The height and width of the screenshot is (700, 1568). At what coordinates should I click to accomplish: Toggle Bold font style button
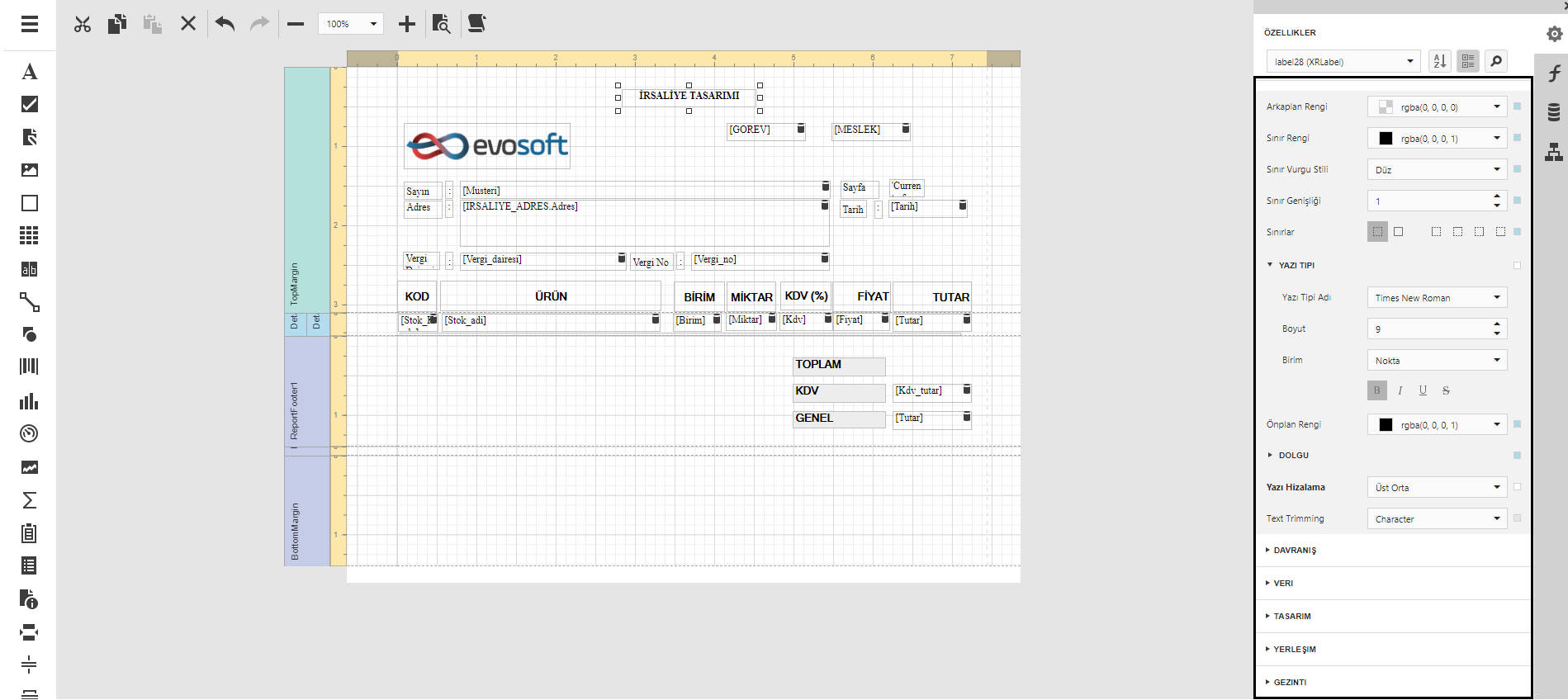click(x=1376, y=390)
